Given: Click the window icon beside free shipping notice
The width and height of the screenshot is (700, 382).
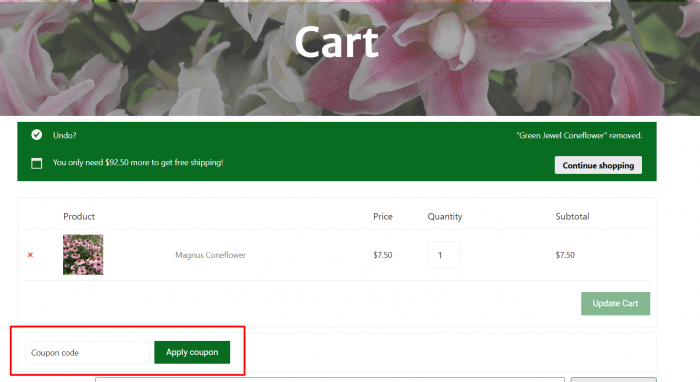Looking at the screenshot, I should (x=37, y=163).
